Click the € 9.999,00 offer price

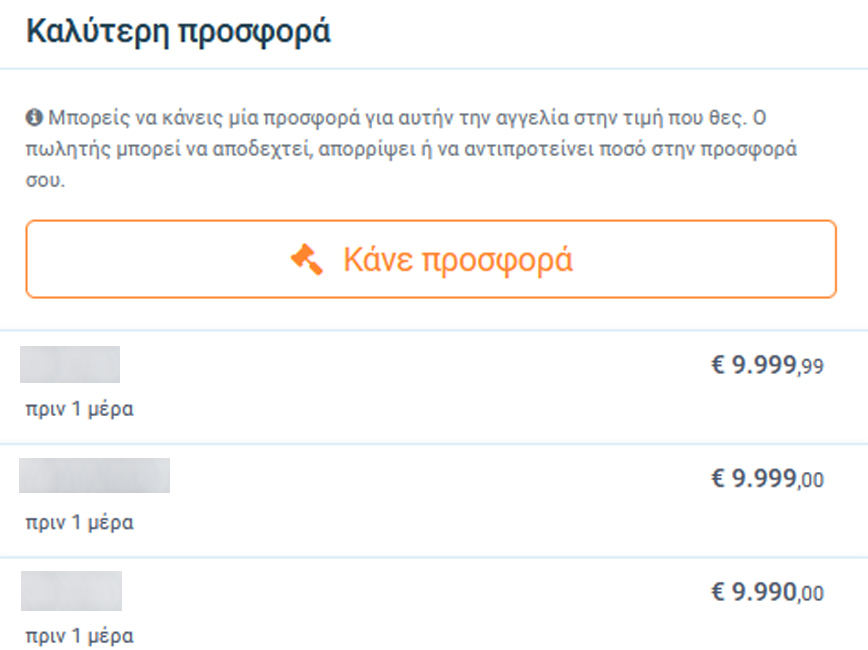point(767,479)
